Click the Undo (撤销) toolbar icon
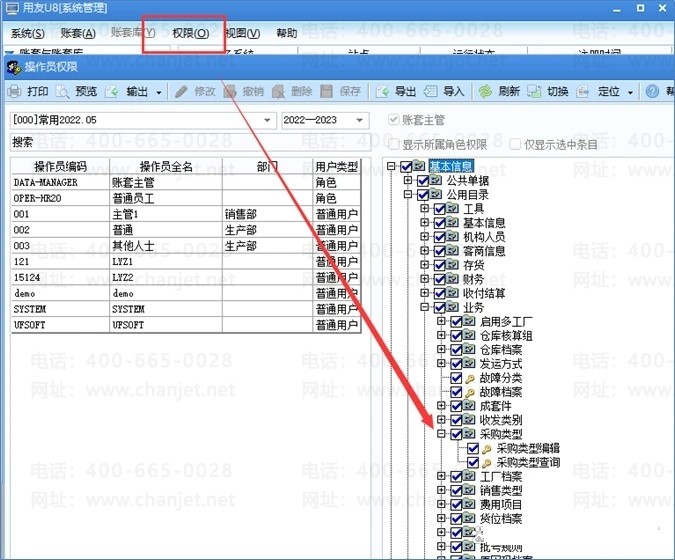The image size is (675, 560). (230, 91)
